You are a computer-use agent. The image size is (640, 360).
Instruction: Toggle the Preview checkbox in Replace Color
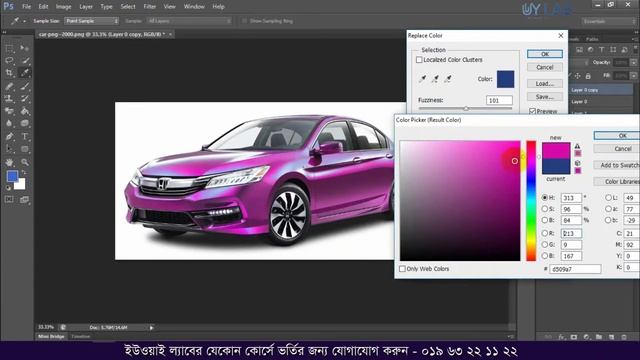click(x=532, y=111)
